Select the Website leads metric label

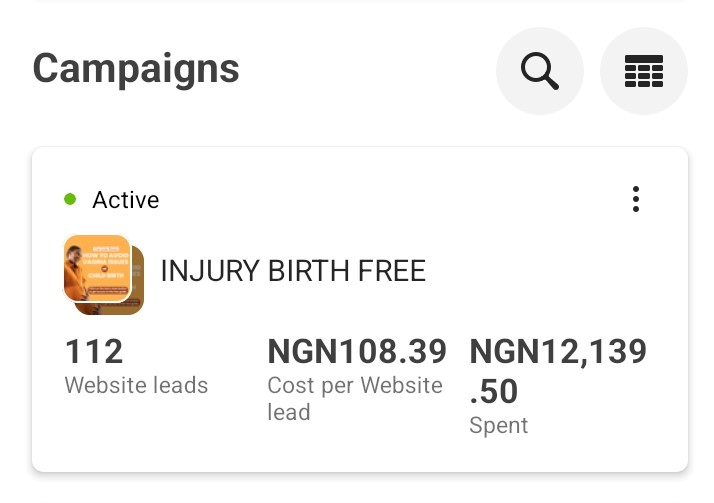coord(136,385)
